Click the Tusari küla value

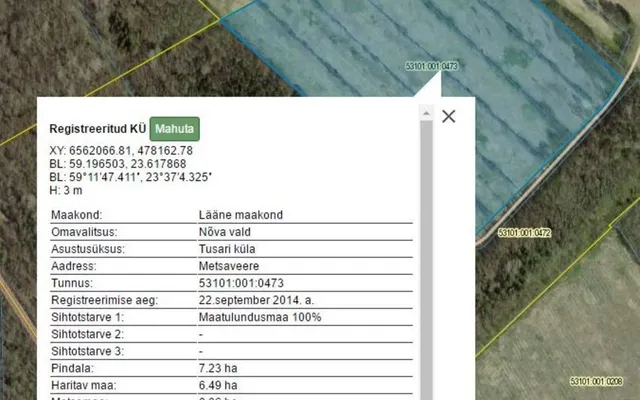(227, 249)
